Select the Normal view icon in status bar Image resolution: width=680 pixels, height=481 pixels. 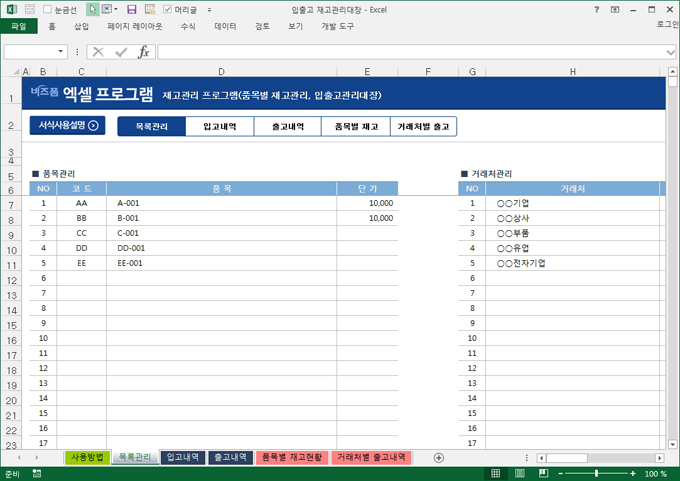click(x=496, y=474)
